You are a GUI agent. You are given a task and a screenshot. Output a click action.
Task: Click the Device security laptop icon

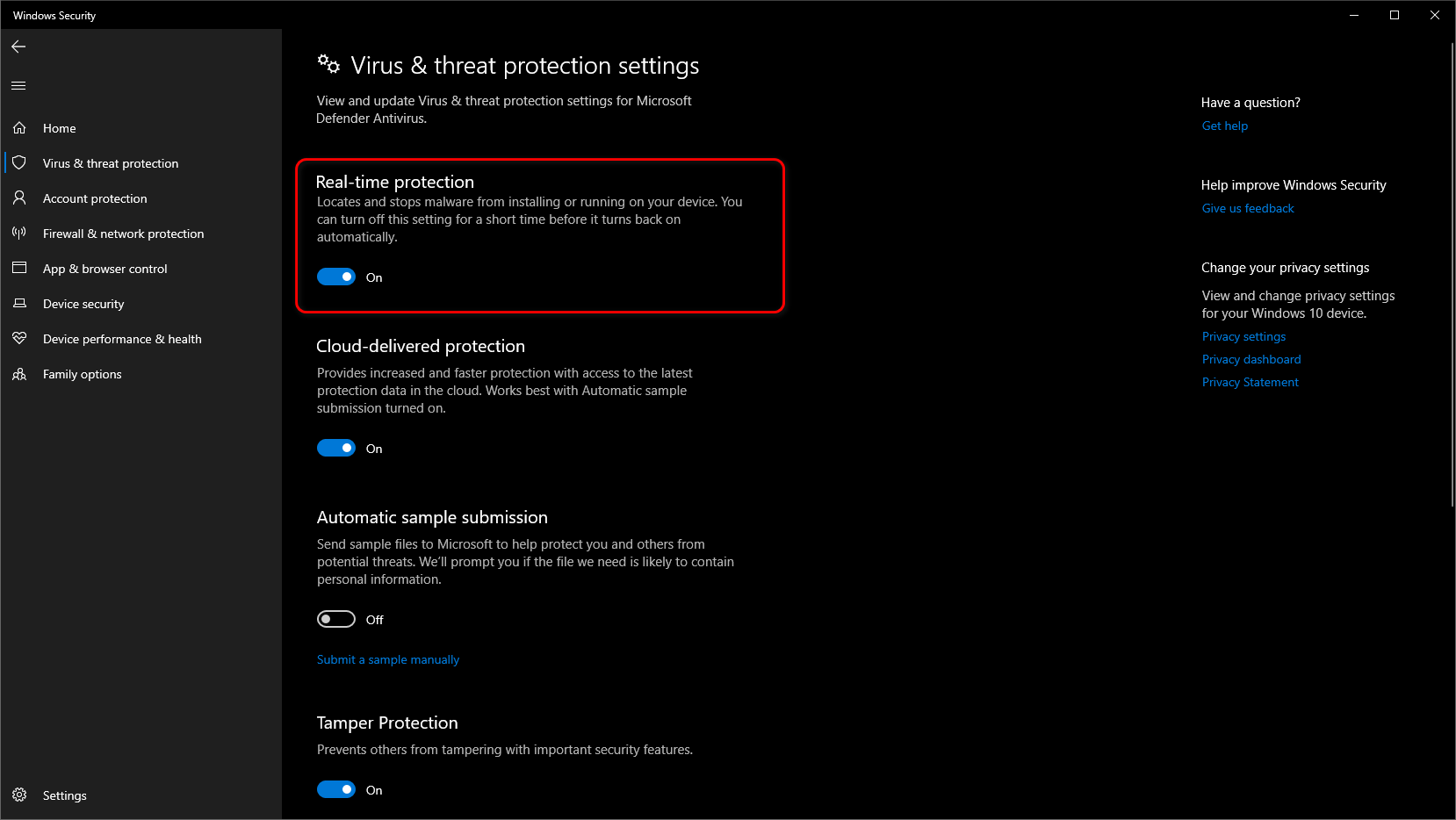click(19, 304)
